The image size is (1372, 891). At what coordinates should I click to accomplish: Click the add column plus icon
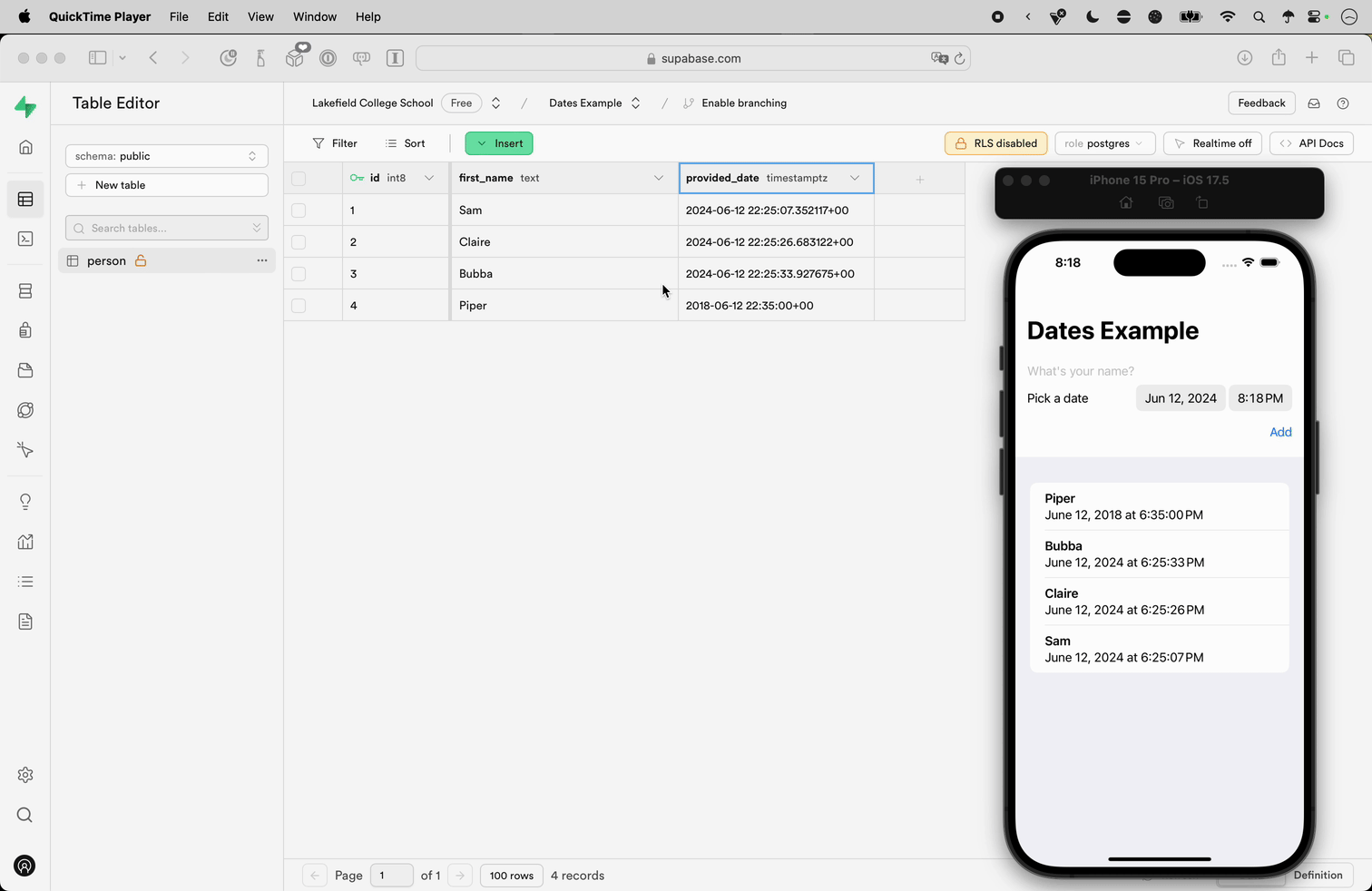pyautogui.click(x=919, y=179)
